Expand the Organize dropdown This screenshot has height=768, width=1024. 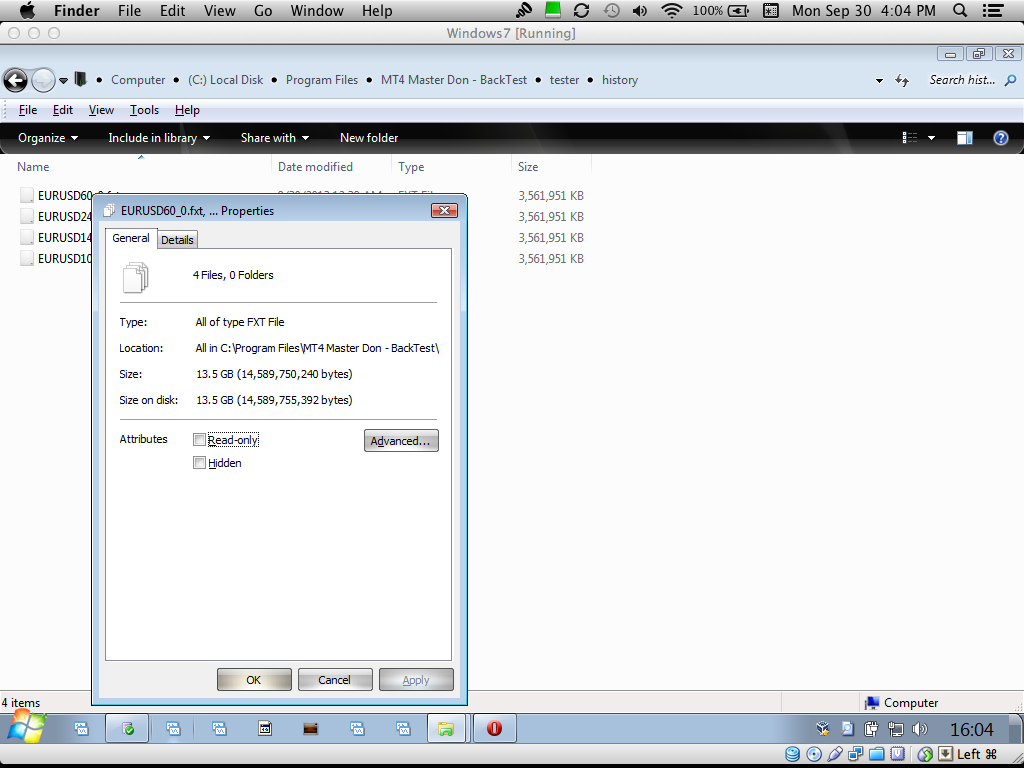(48, 138)
